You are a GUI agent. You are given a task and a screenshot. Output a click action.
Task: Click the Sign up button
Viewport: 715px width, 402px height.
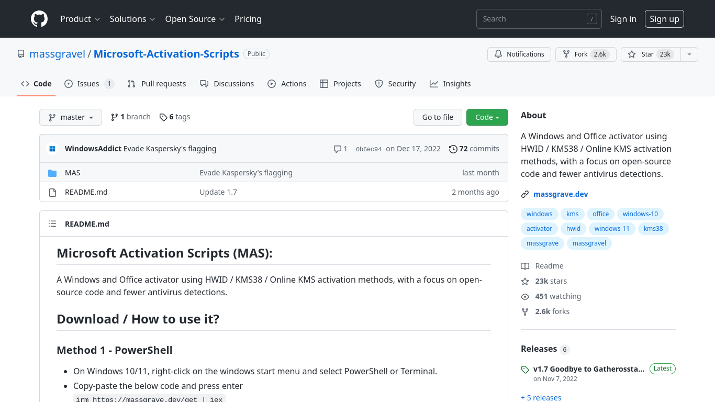point(664,19)
